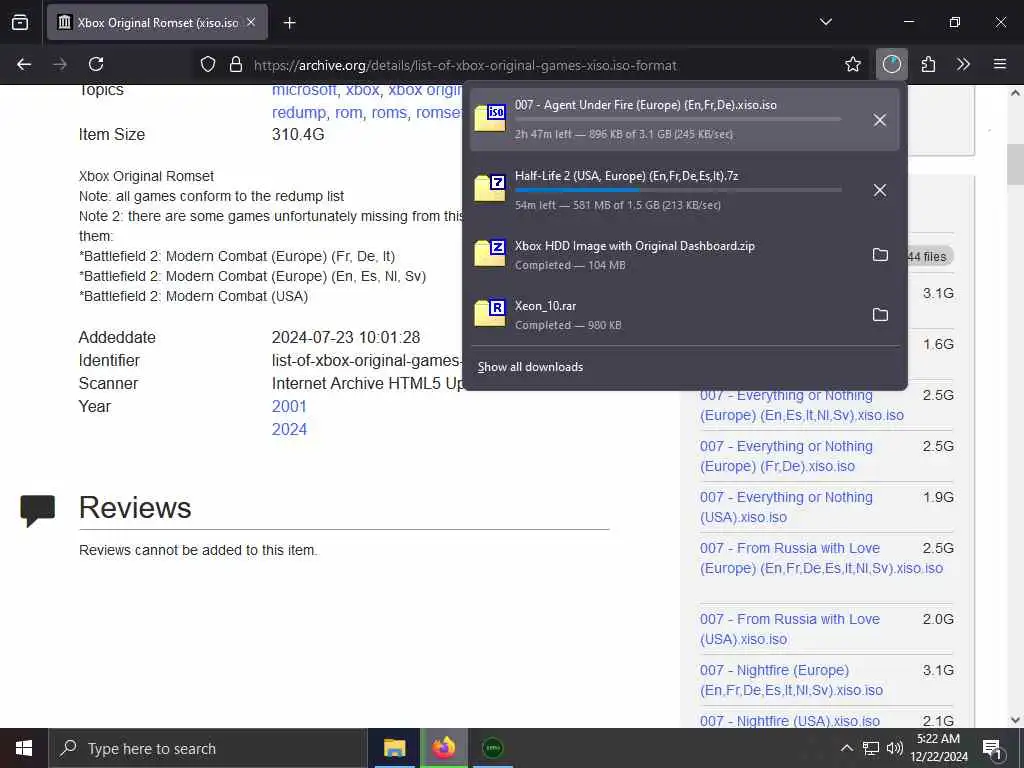Screen dimensions: 1024x768
Task: Click the Item Size value 310.4G
Action: click(x=298, y=135)
